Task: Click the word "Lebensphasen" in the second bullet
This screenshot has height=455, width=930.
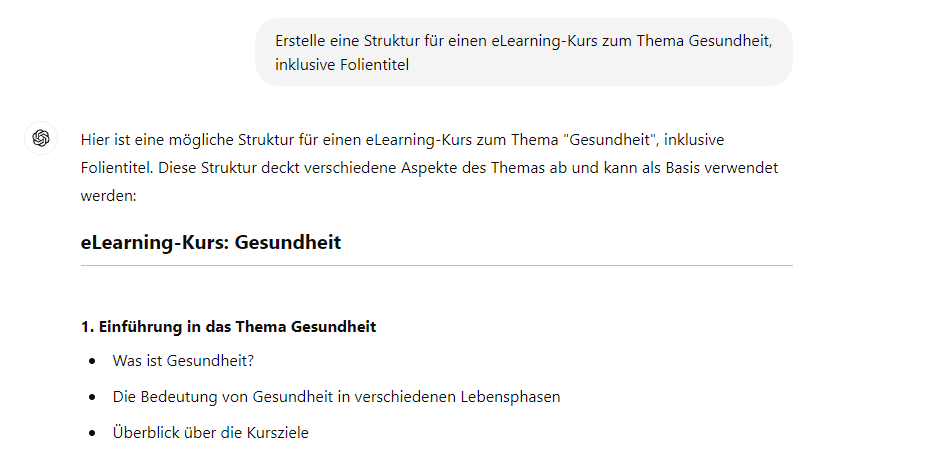Action: click(x=513, y=397)
